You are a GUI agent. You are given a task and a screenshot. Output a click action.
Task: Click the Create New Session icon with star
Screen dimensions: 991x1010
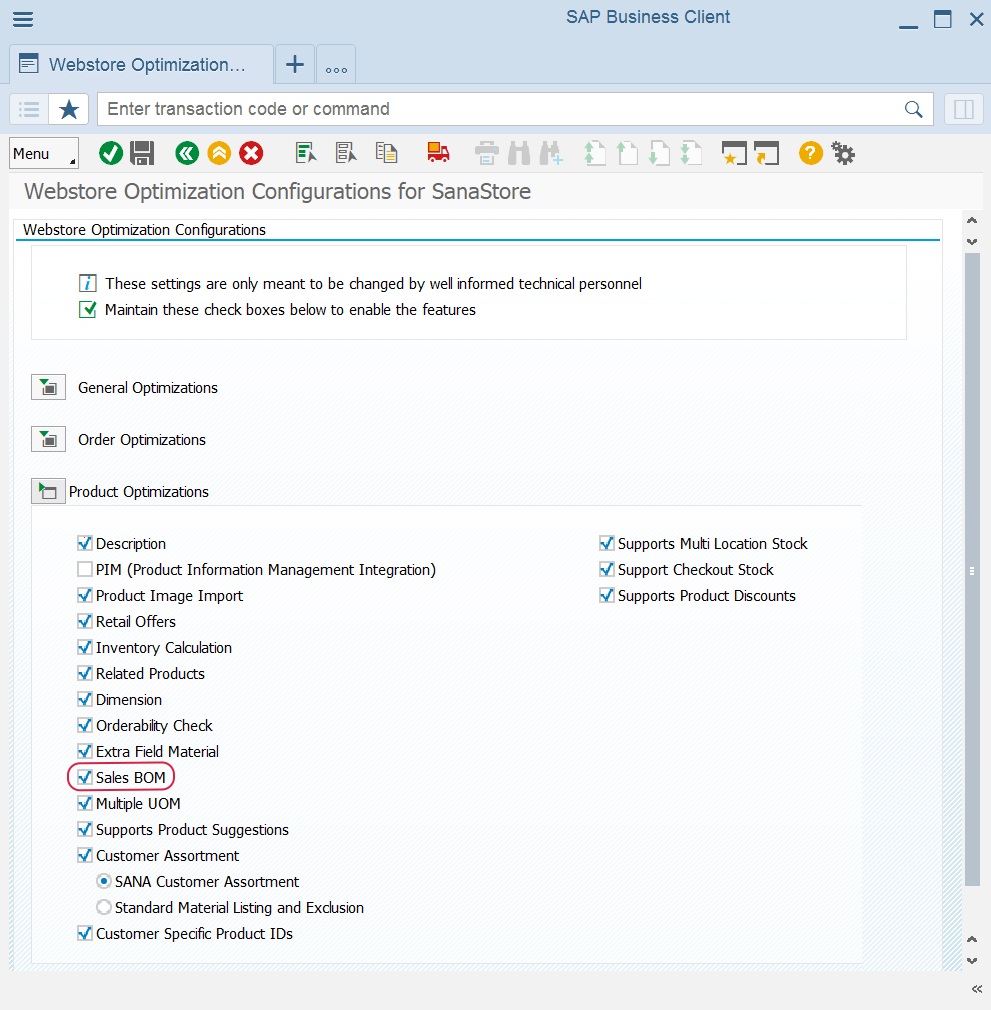[734, 153]
